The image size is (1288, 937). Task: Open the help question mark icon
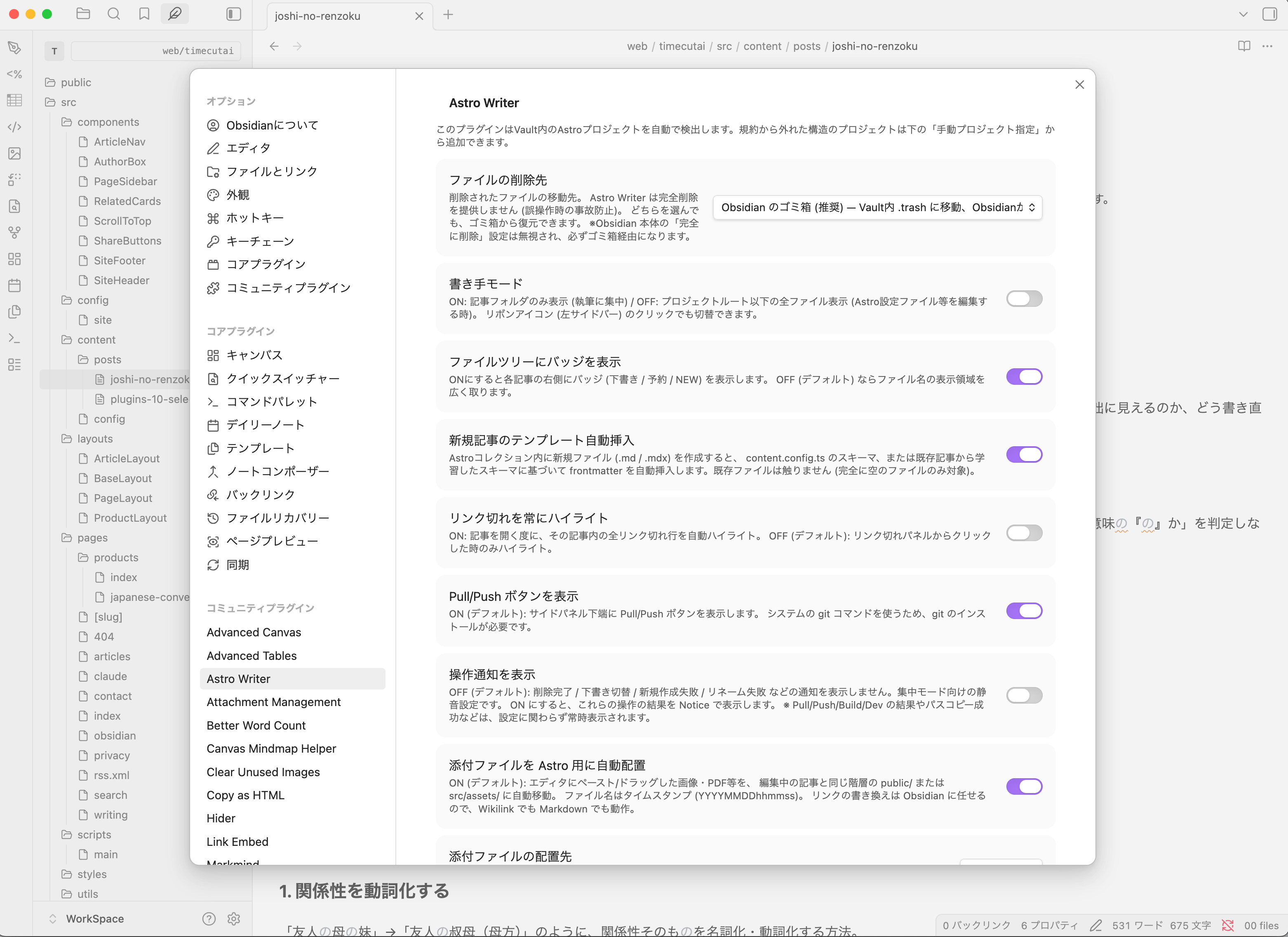click(209, 919)
